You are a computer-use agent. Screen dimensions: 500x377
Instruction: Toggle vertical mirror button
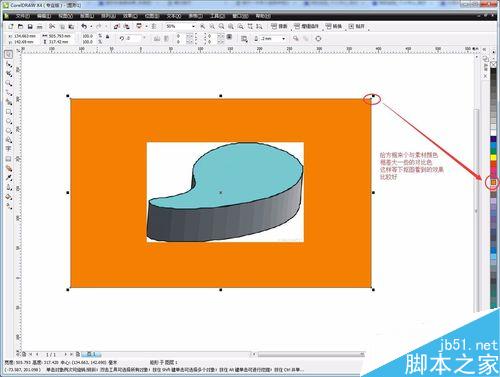pos(166,39)
